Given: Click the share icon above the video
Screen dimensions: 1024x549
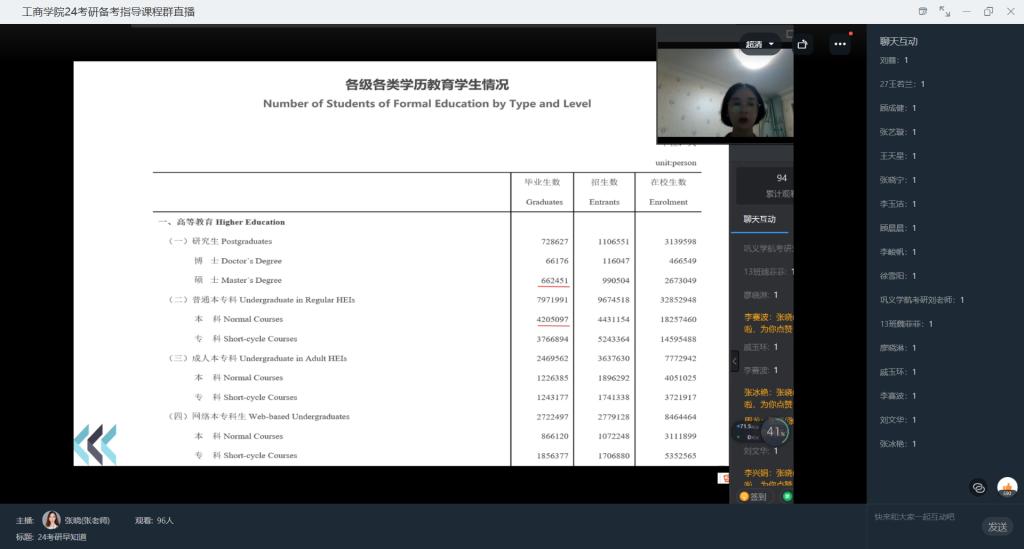Looking at the screenshot, I should (x=803, y=44).
